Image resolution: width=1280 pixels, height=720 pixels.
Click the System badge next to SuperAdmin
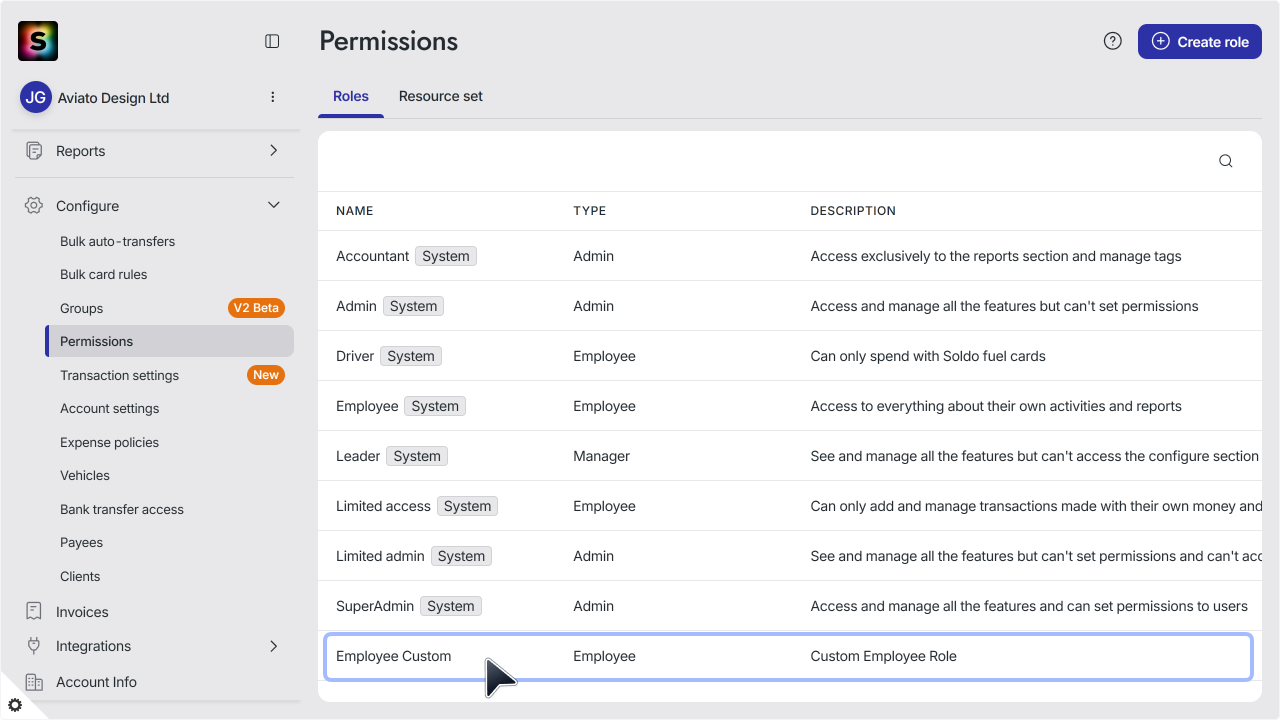coord(451,606)
